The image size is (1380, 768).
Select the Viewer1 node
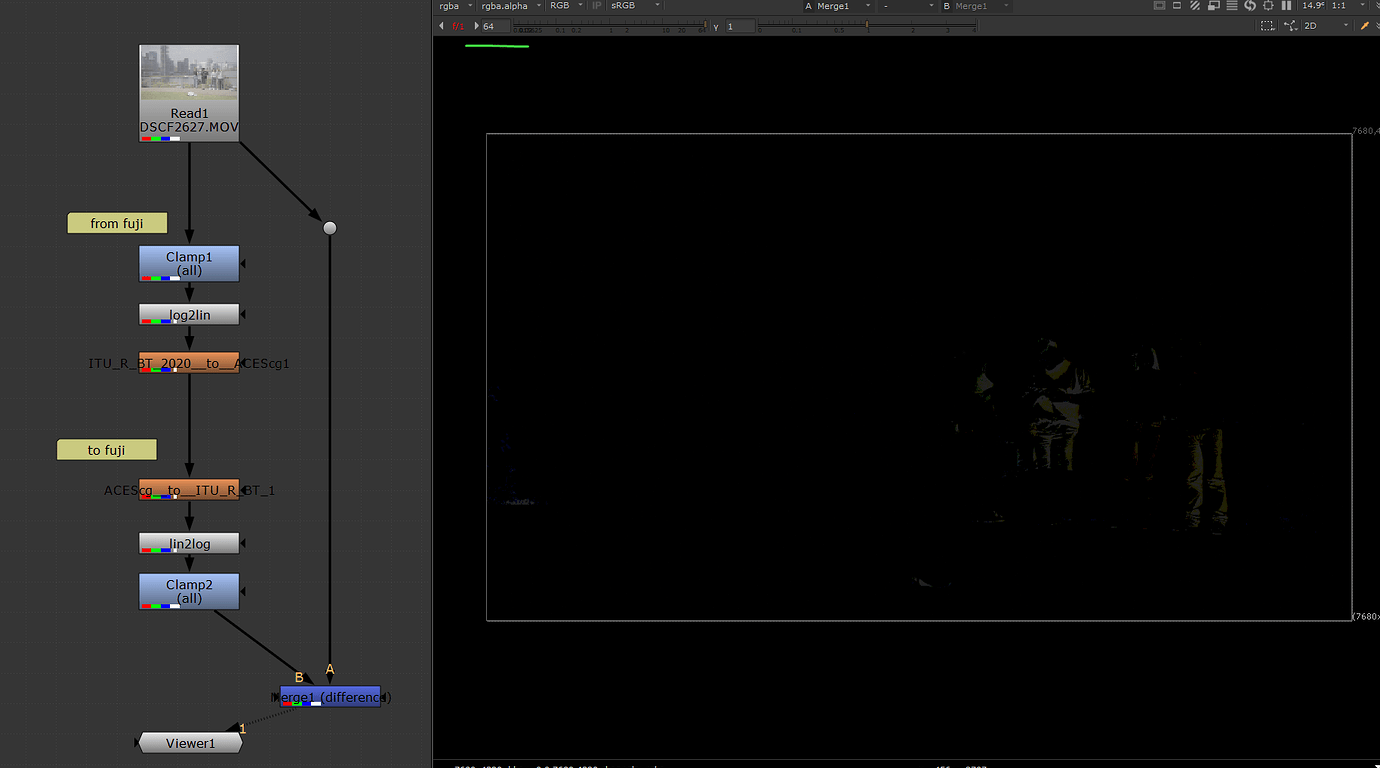[x=190, y=743]
